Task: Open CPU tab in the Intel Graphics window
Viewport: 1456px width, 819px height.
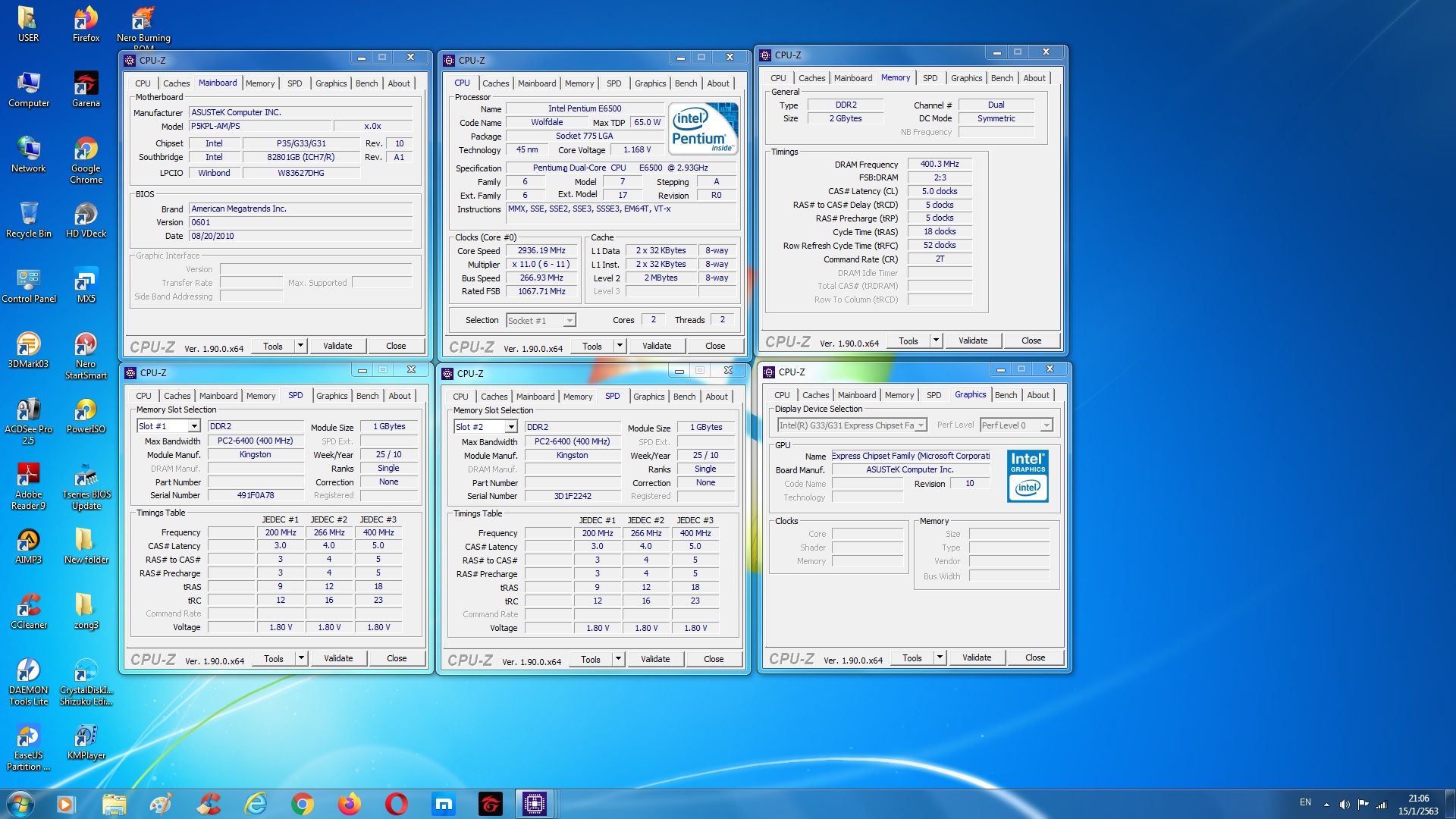Action: pyautogui.click(x=782, y=395)
